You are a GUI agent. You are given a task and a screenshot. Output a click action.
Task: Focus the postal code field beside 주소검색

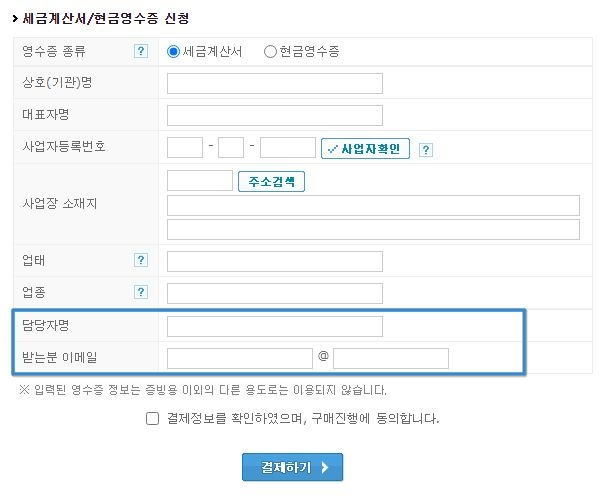coord(200,180)
